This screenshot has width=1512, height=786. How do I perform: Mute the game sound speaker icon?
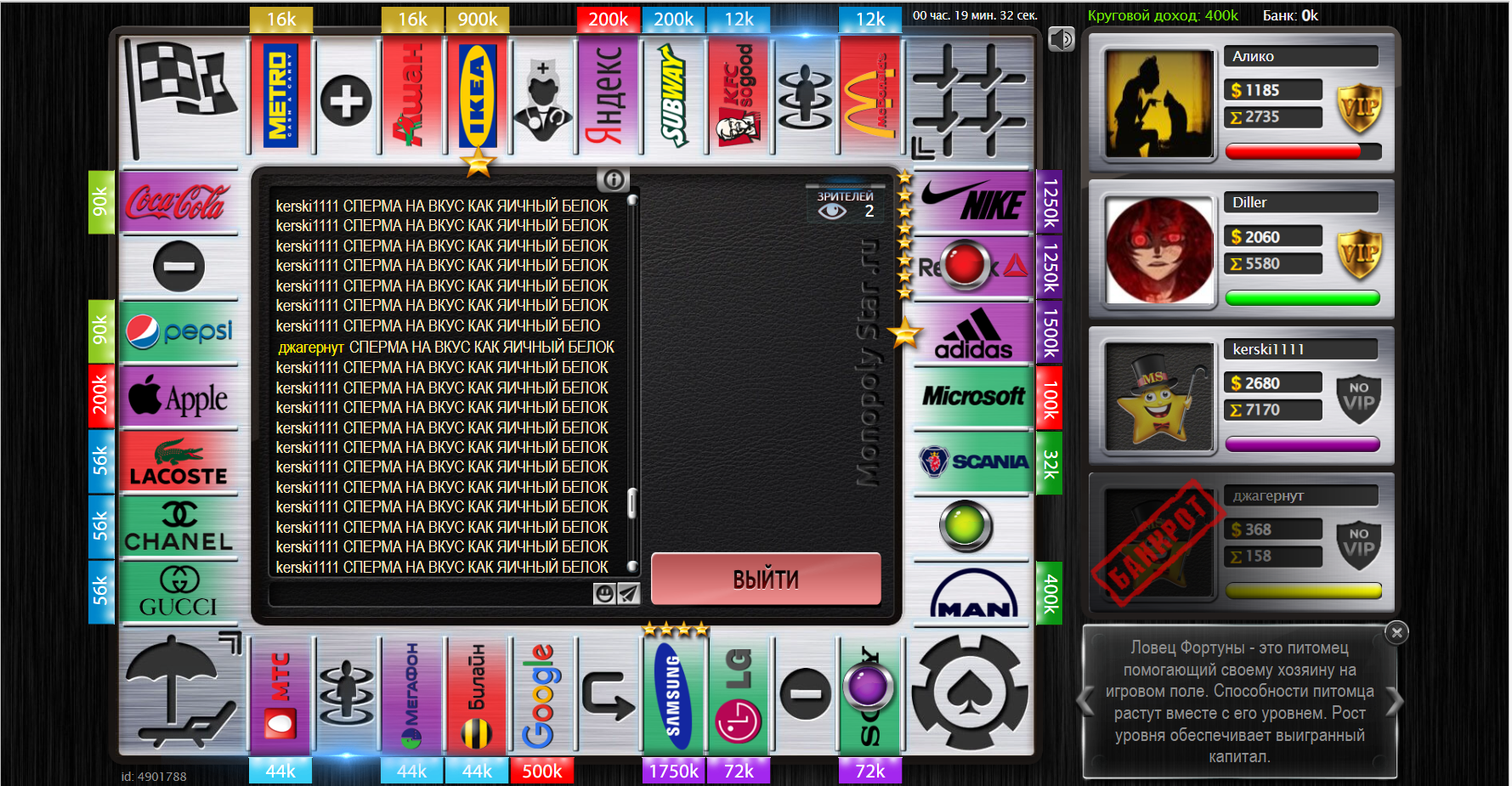click(1062, 39)
